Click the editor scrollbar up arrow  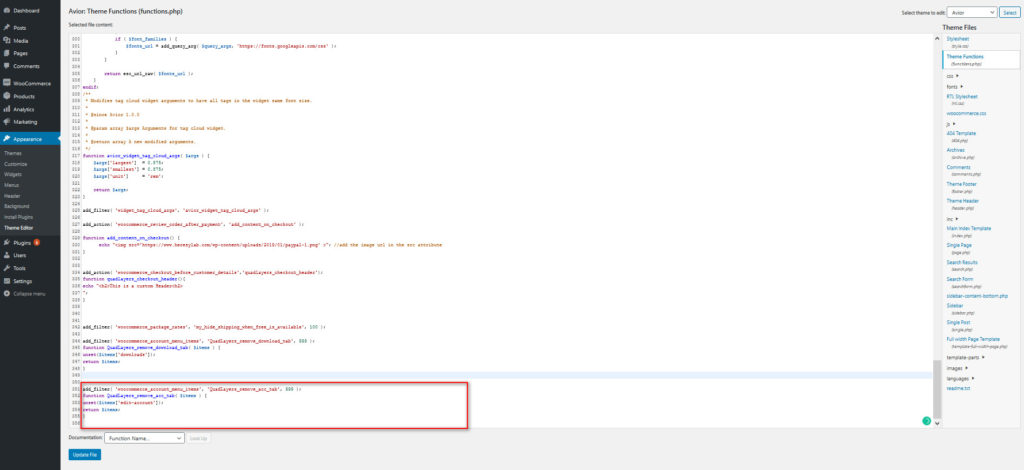936,38
